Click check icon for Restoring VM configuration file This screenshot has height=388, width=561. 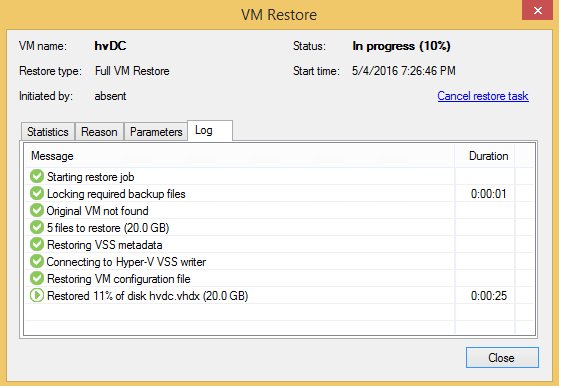pyautogui.click(x=36, y=278)
